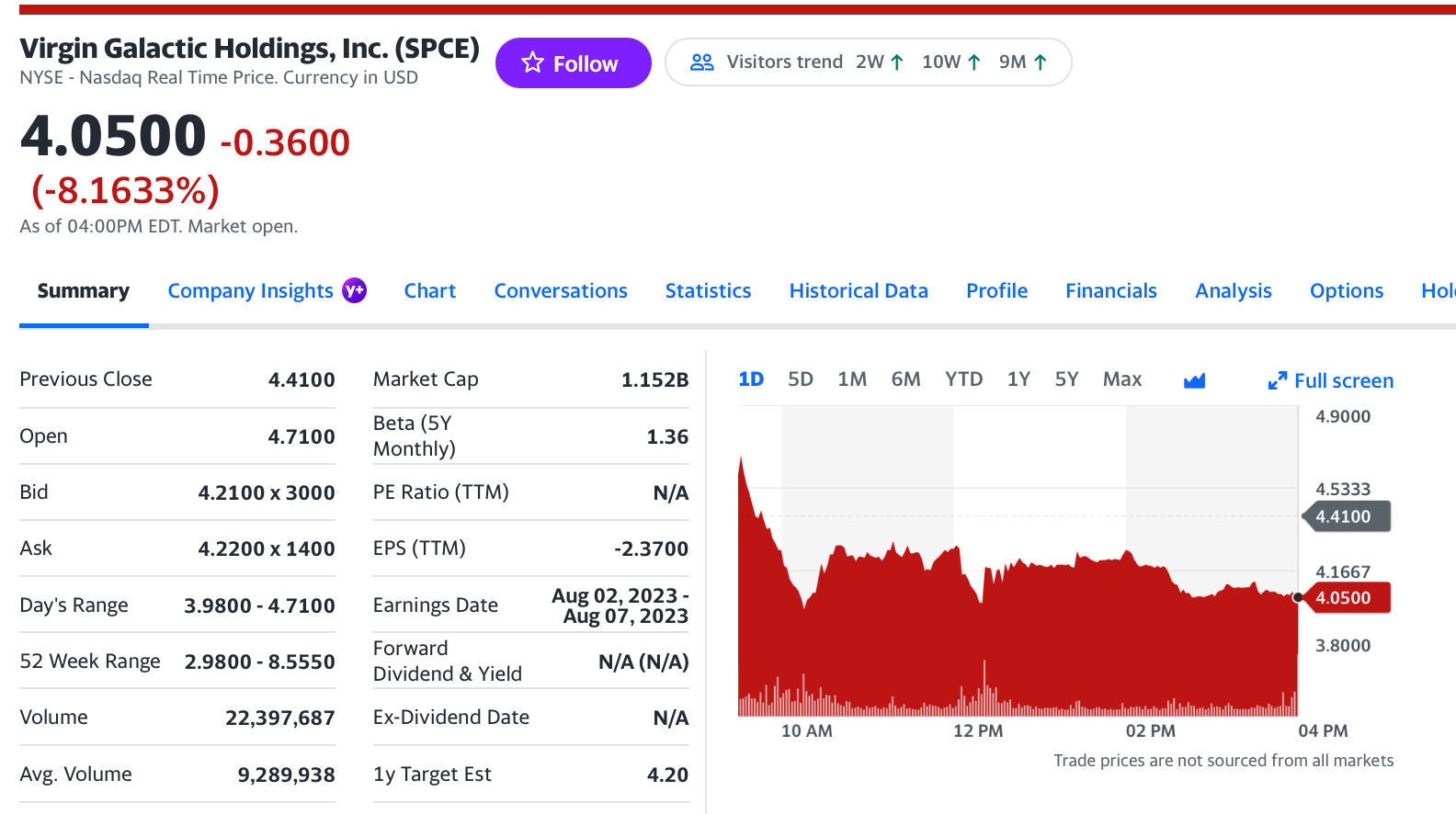Switch to the Statistics tab
The width and height of the screenshot is (1456, 814).
[708, 291]
